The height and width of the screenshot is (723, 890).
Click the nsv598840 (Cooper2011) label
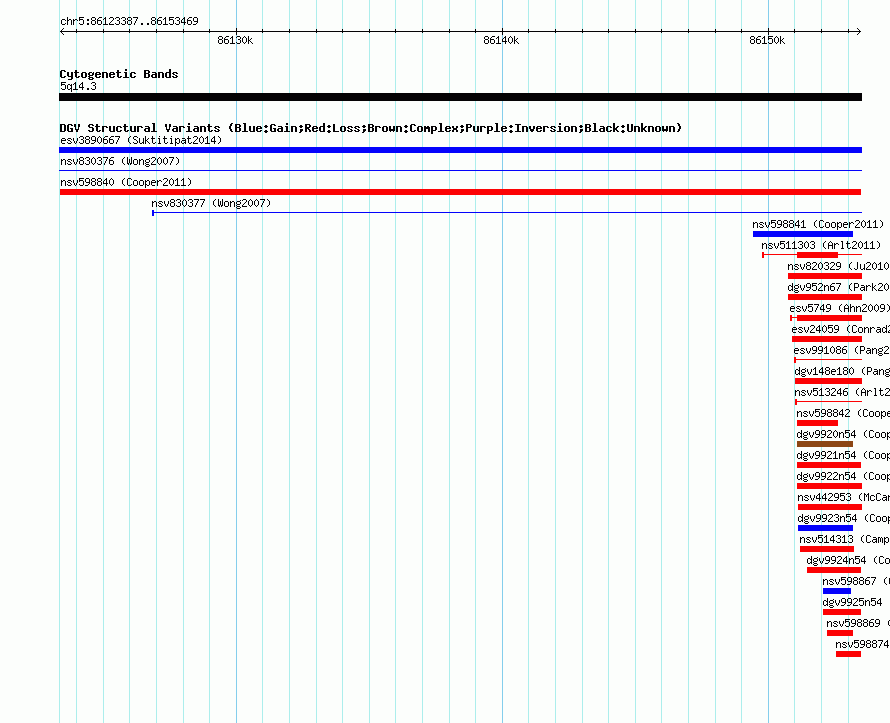126,182
